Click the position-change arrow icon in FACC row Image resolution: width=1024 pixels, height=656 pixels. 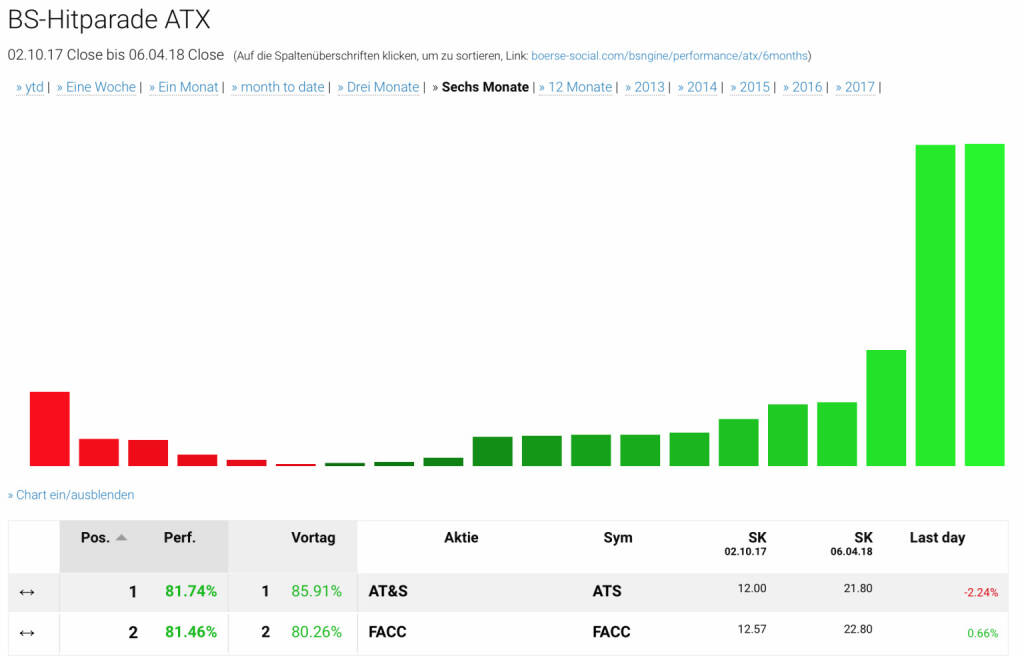[27, 632]
